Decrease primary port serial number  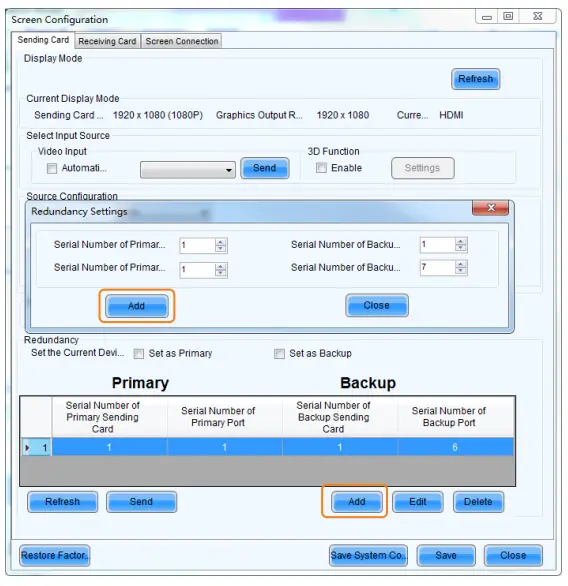pyautogui.click(x=220, y=273)
